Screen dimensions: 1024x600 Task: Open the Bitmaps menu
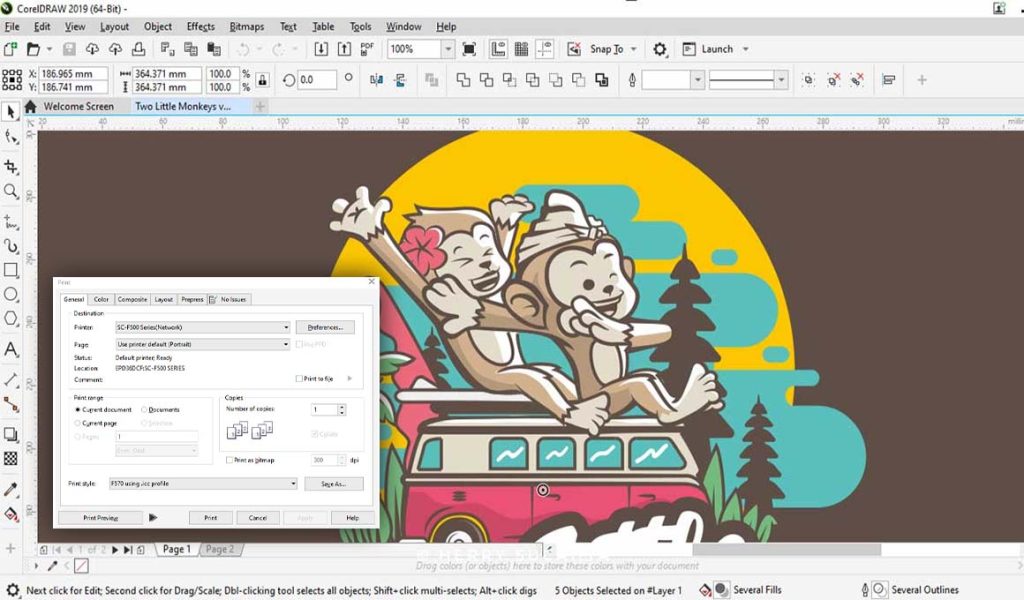click(247, 27)
